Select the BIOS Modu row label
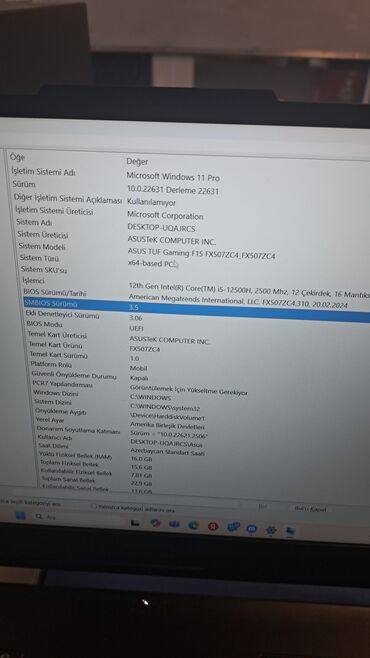The height and width of the screenshot is (658, 370). [x=44, y=324]
